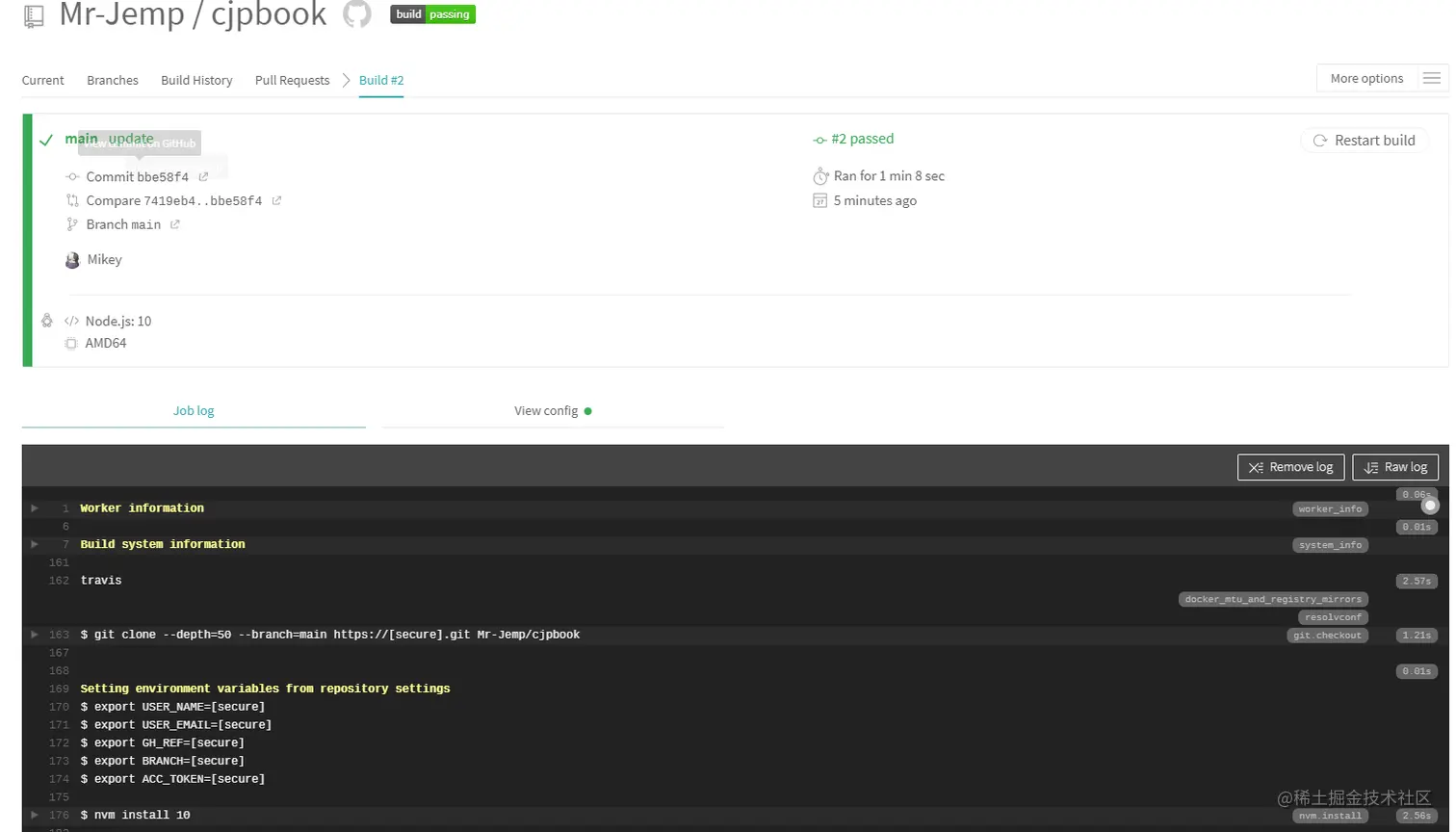Open the Raw log
Viewport: 1456px width, 832px height.
click(x=1395, y=467)
